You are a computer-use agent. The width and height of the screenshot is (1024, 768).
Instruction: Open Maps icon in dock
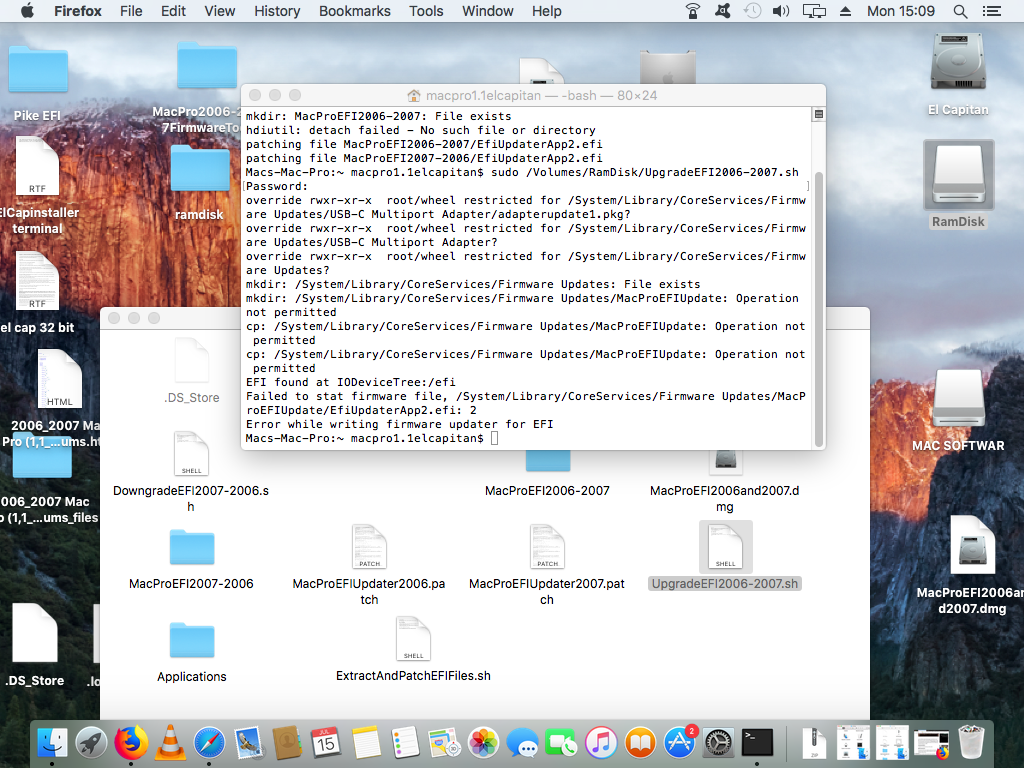(x=444, y=743)
